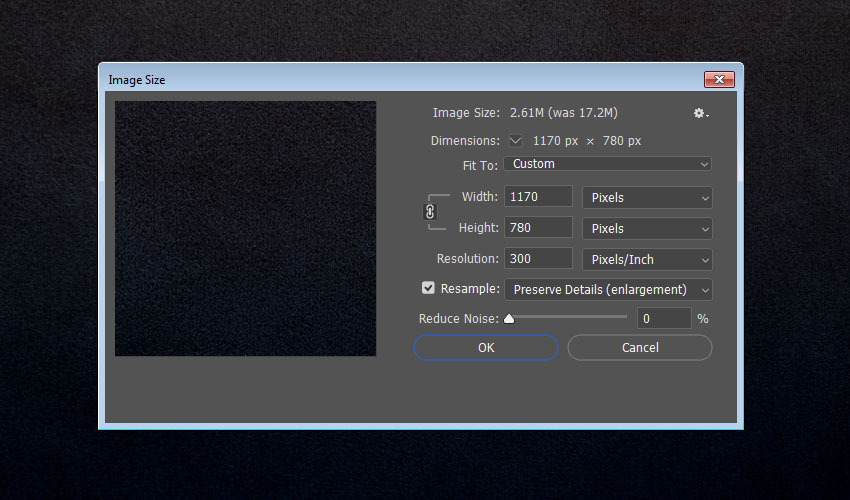Click the Fit To label
This screenshot has width=850, height=500.
pyautogui.click(x=480, y=165)
